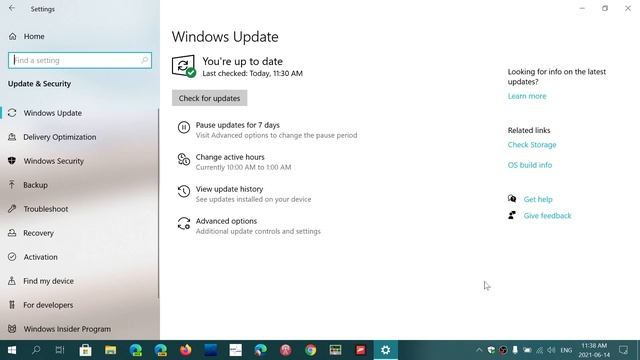Show hidden system tray icons

point(479,350)
